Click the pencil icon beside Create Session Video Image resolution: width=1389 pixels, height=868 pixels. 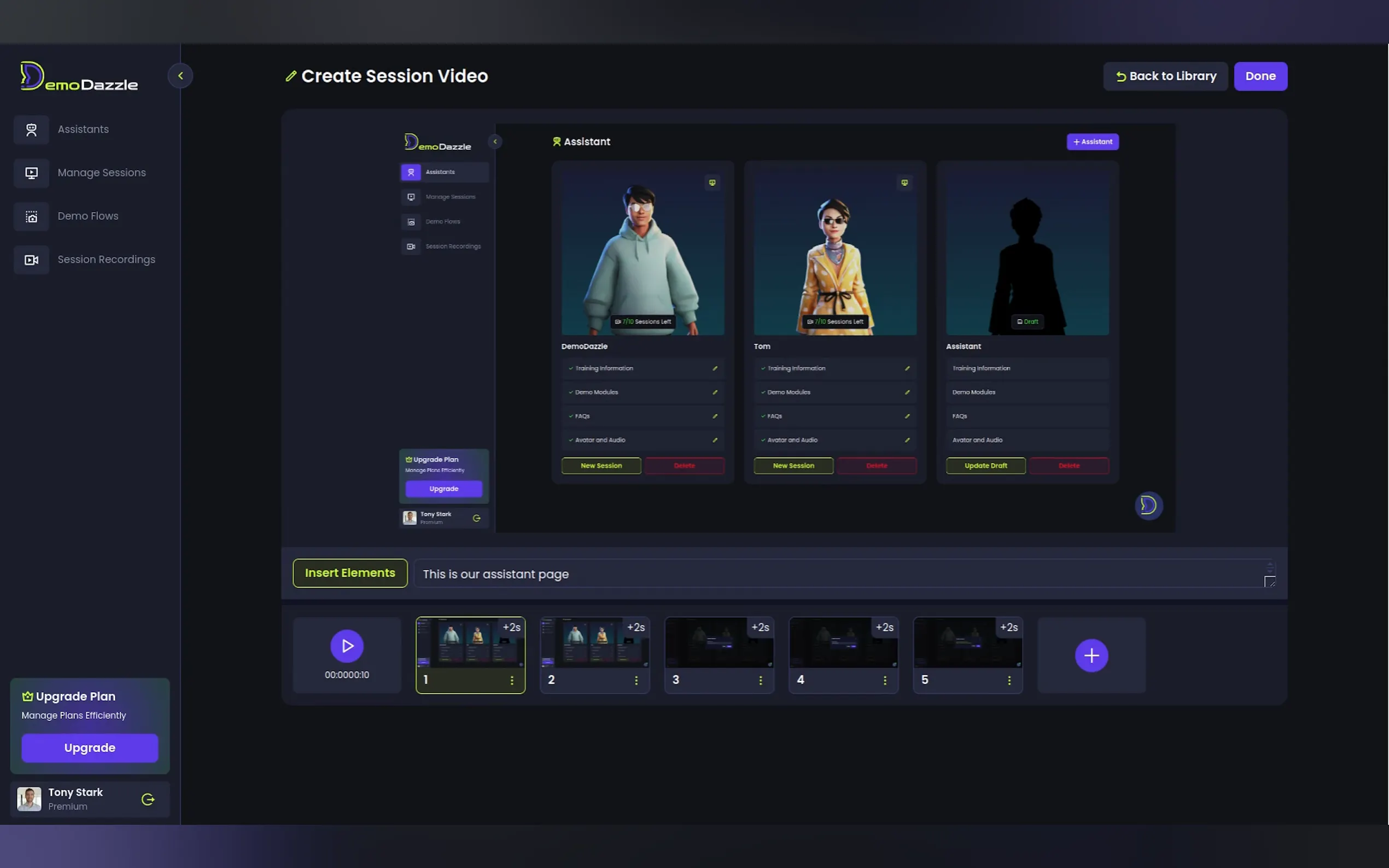(291, 76)
